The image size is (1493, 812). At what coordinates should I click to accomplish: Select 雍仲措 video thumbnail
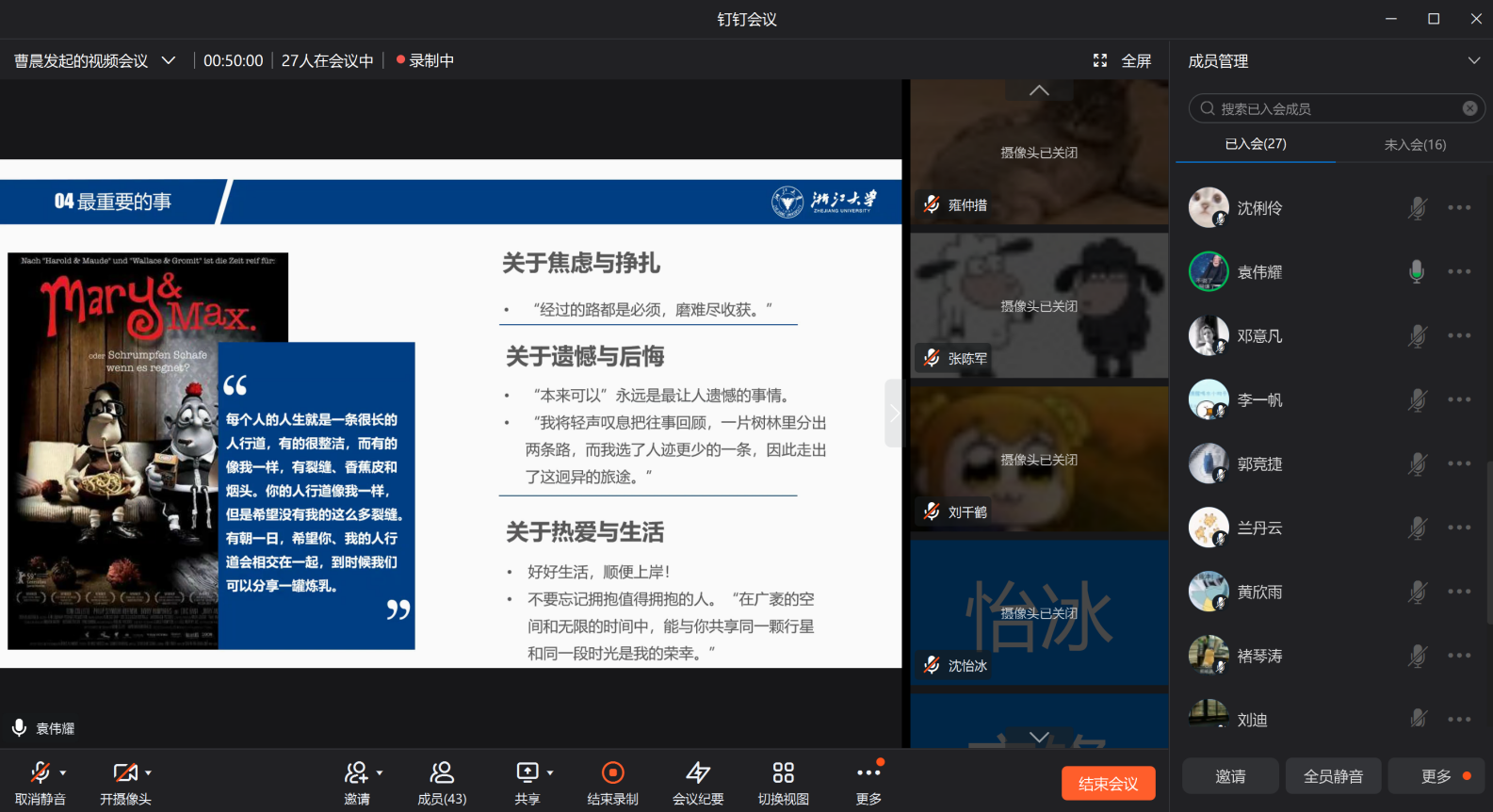tap(1039, 152)
